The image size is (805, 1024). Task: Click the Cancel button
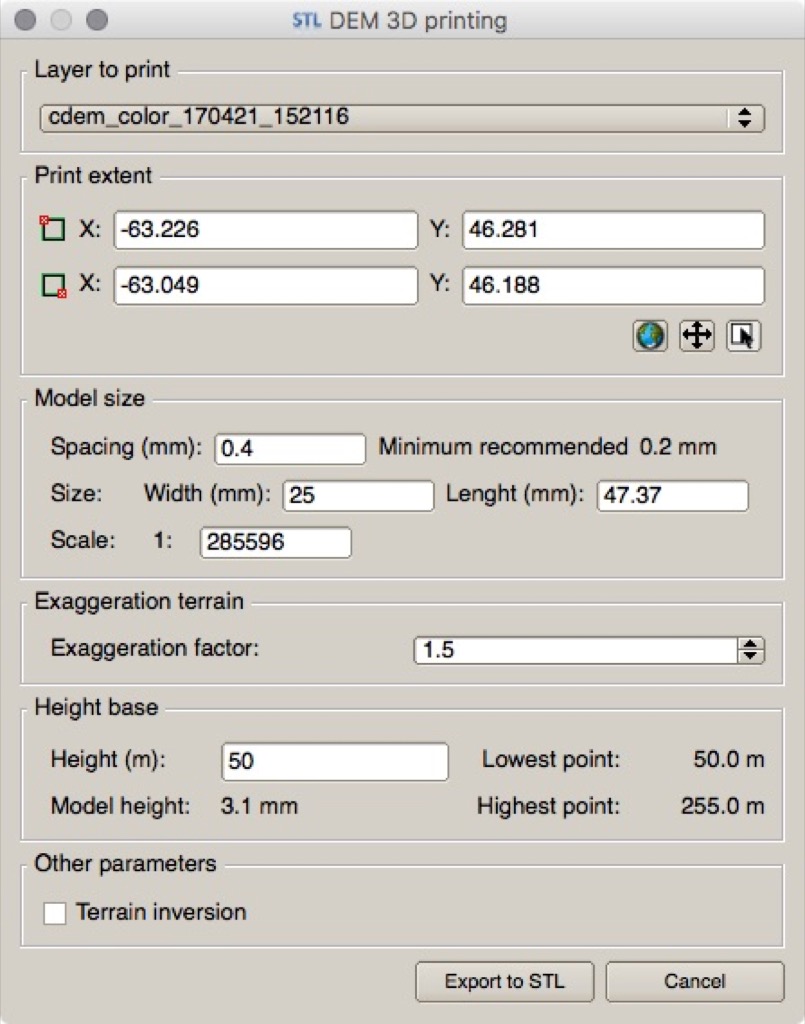(x=695, y=981)
